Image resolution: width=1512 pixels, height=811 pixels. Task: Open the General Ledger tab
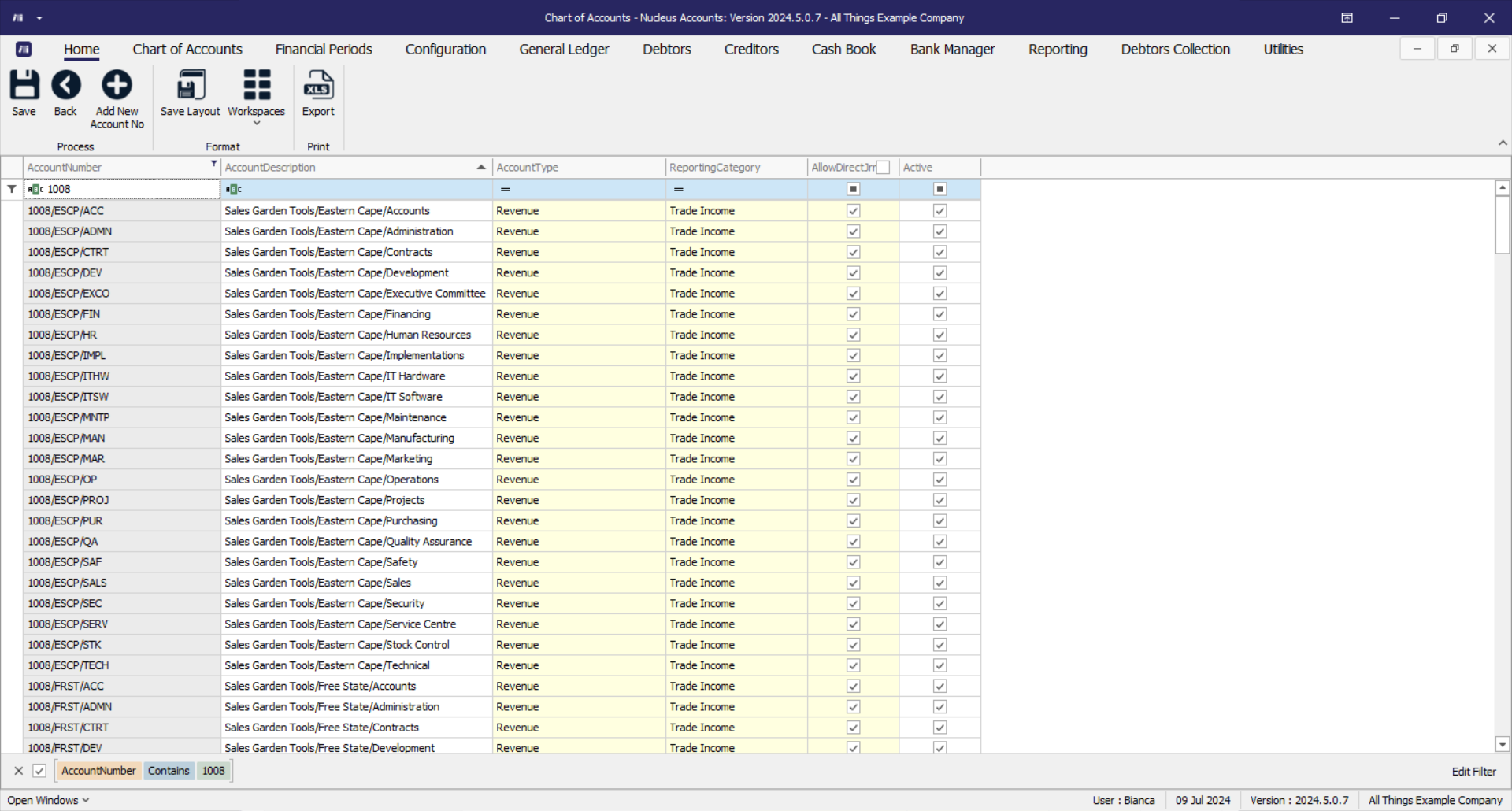coord(564,50)
